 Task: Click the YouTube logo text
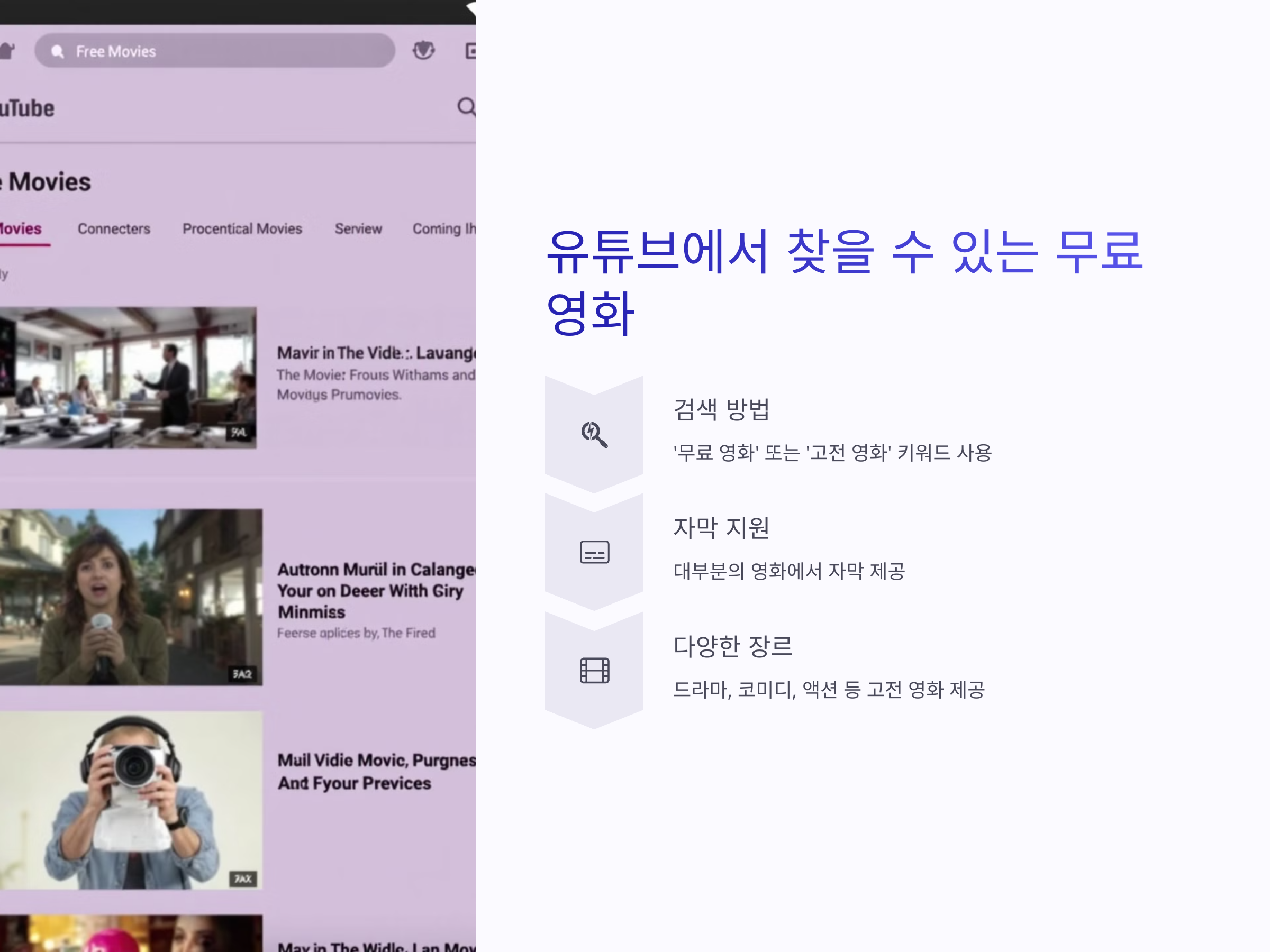(x=27, y=108)
